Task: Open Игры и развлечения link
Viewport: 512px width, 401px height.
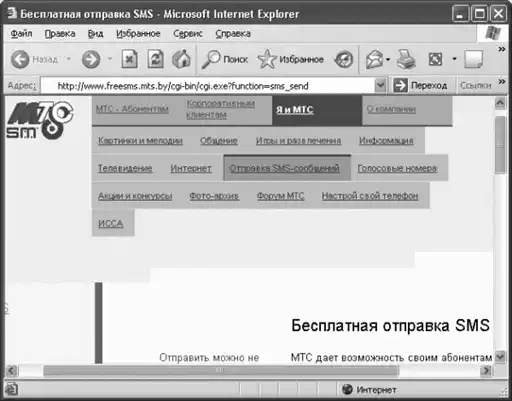Action: (x=298, y=141)
